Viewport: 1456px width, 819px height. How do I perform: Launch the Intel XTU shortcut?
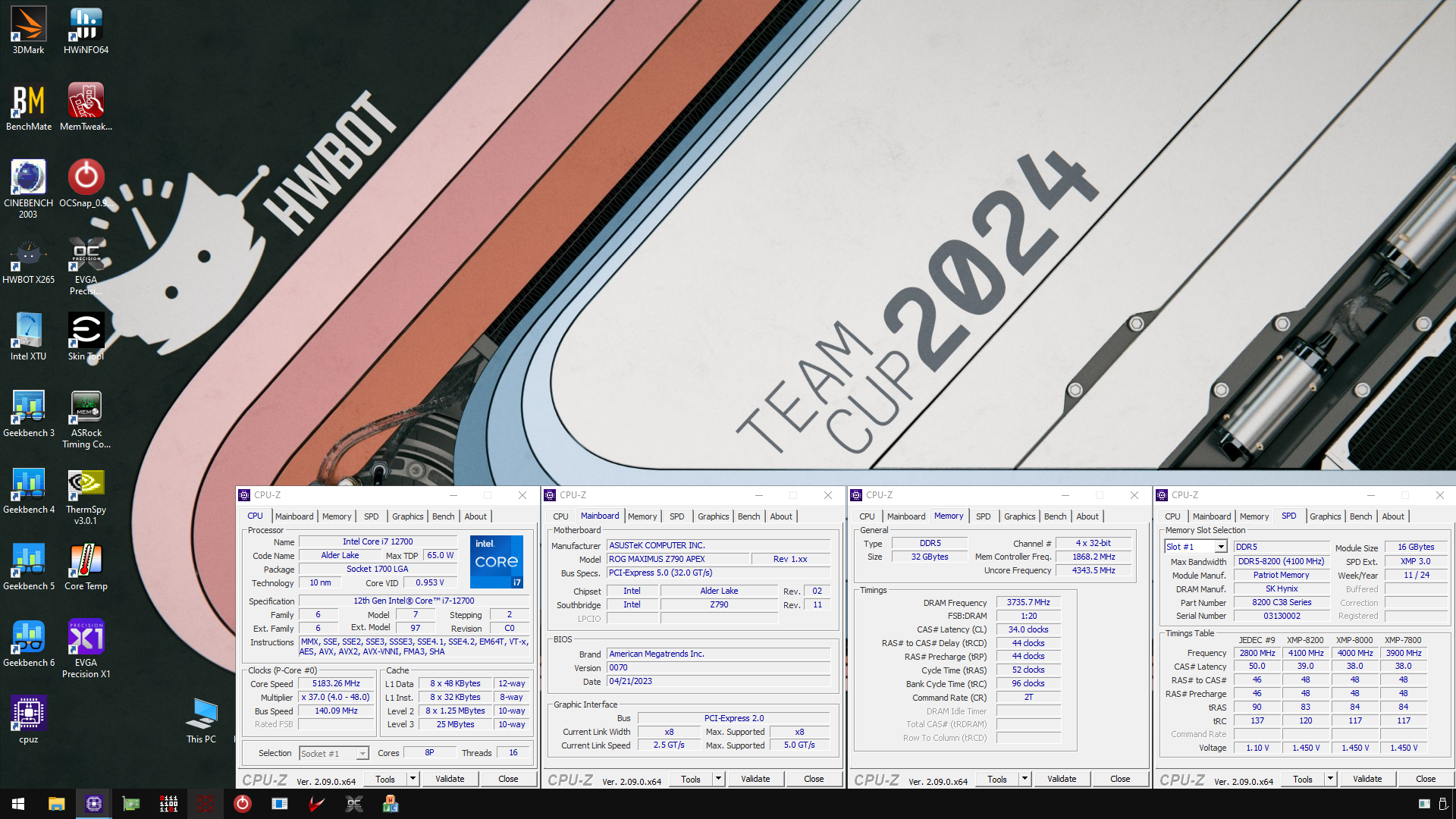[x=28, y=337]
